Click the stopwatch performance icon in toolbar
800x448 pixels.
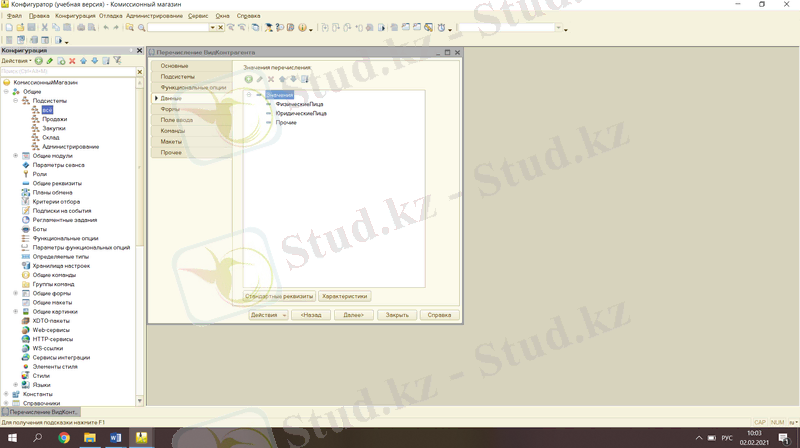(441, 28)
